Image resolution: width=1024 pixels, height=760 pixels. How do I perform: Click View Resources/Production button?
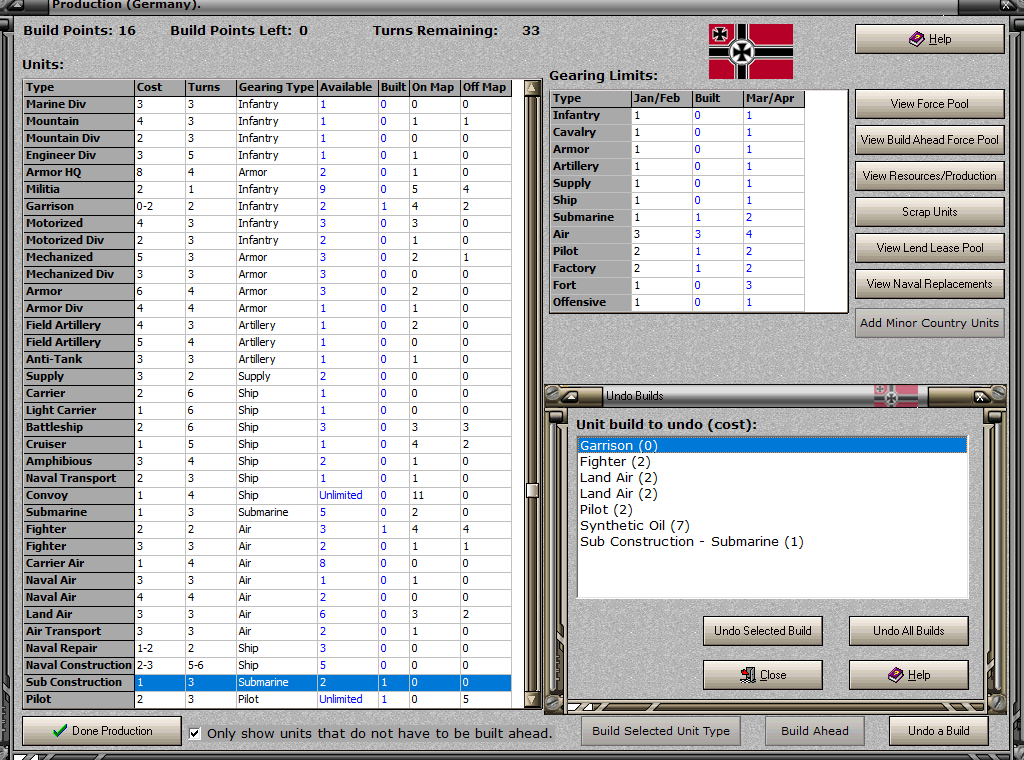click(929, 176)
